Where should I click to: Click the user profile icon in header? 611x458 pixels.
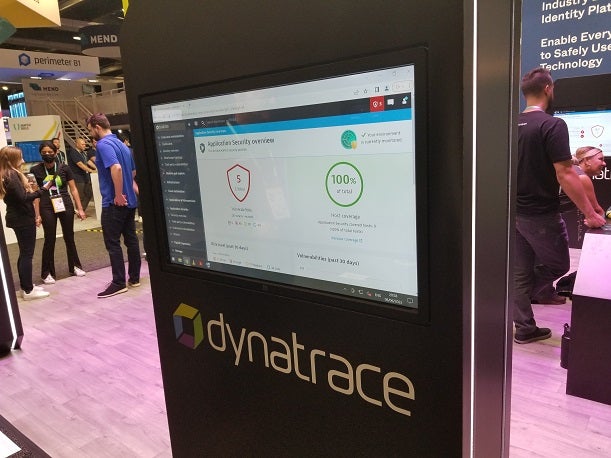click(x=405, y=100)
